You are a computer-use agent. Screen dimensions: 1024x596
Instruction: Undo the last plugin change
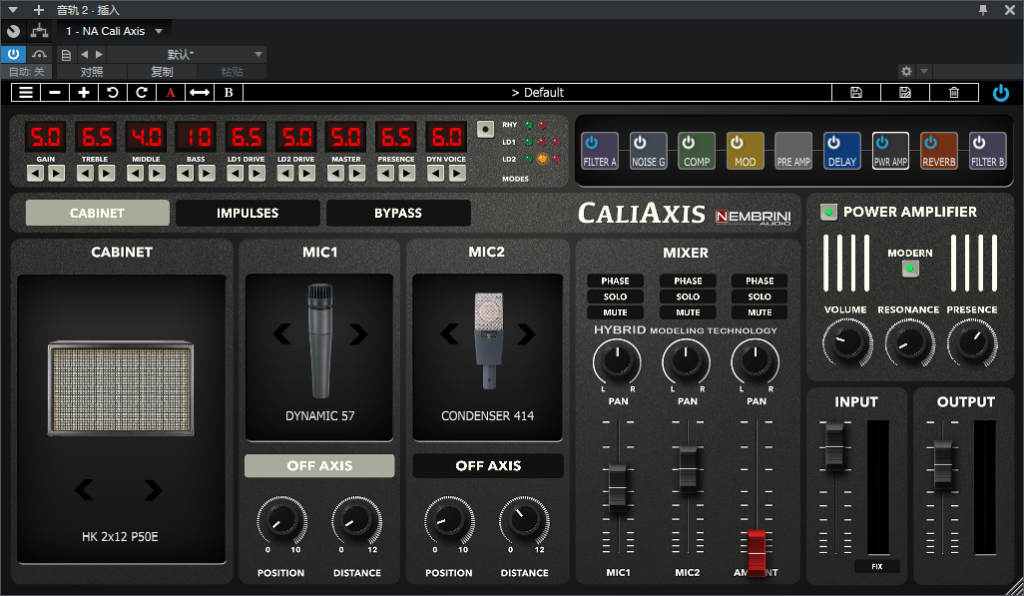point(112,93)
